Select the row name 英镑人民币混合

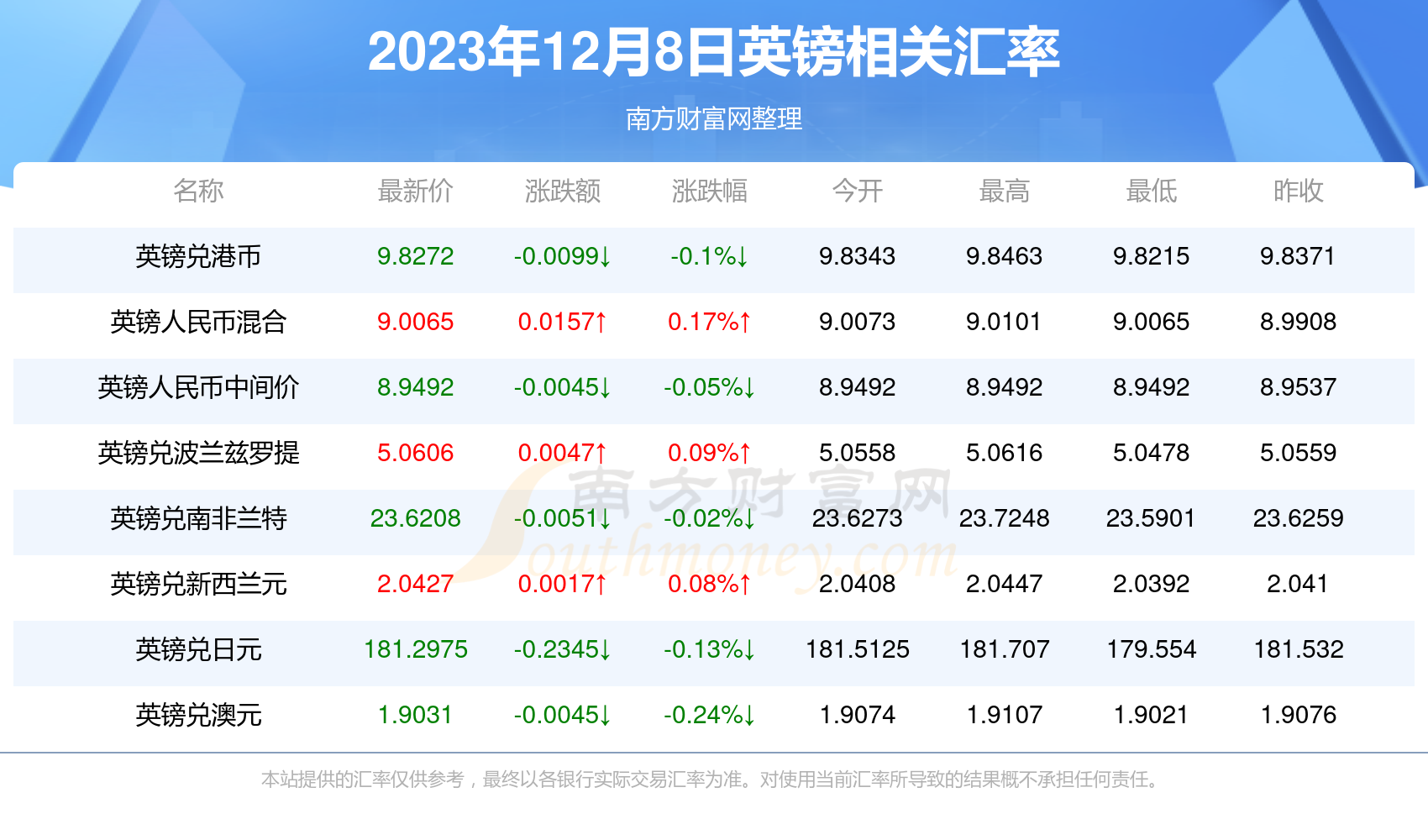pos(198,322)
